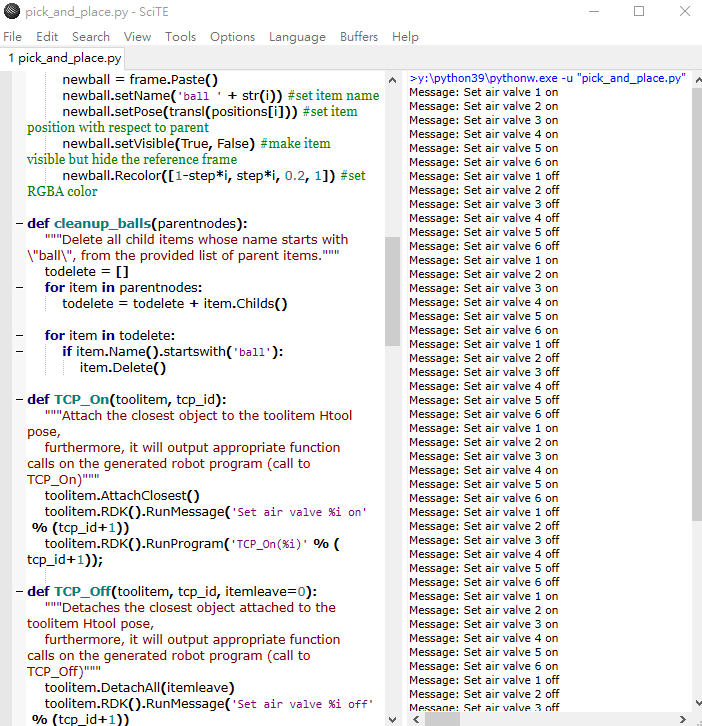Click the first 'Set air valve 1 on' output line
This screenshot has width=702, height=726.
pyautogui.click(x=484, y=92)
